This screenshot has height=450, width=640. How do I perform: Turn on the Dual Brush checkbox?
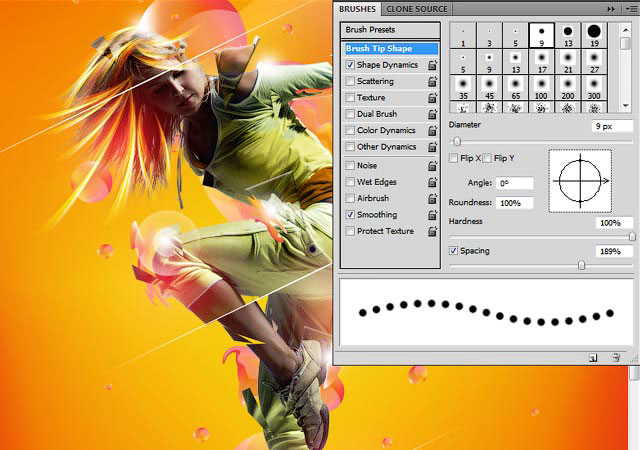coord(350,114)
